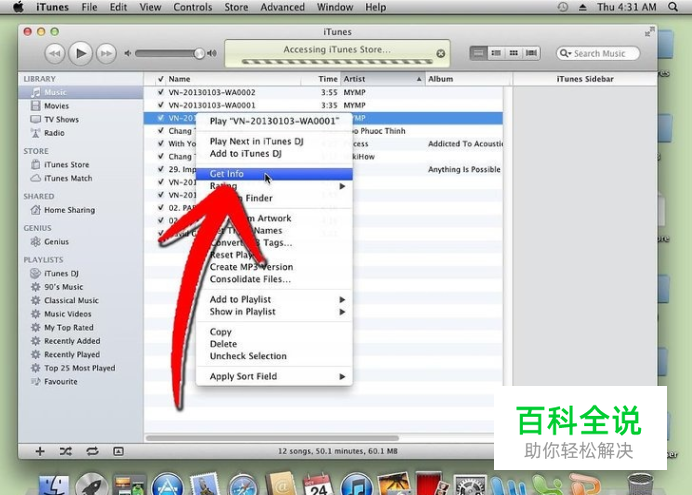Click the Play button in iTunes toolbar
This screenshot has width=692, height=495.
(x=80, y=53)
